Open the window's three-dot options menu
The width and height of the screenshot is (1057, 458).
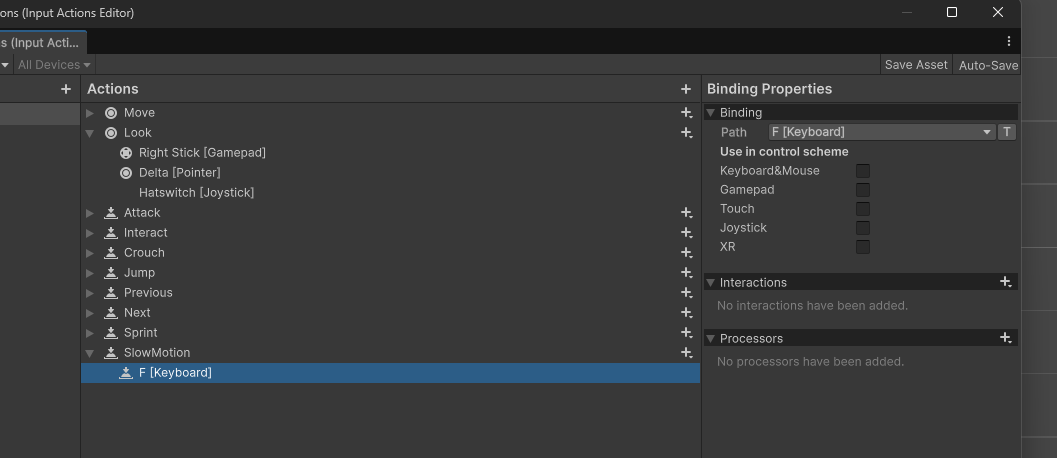coord(1008,42)
